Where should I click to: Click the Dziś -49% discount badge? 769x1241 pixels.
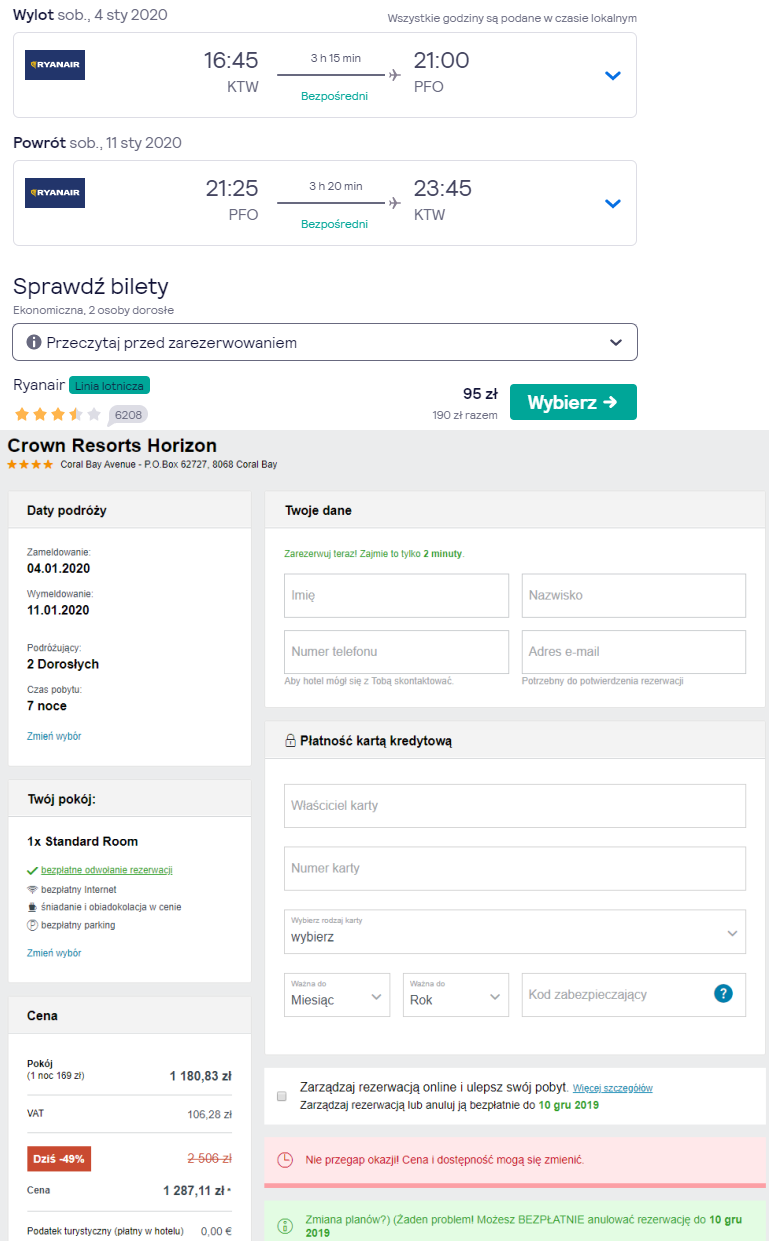point(59,1159)
